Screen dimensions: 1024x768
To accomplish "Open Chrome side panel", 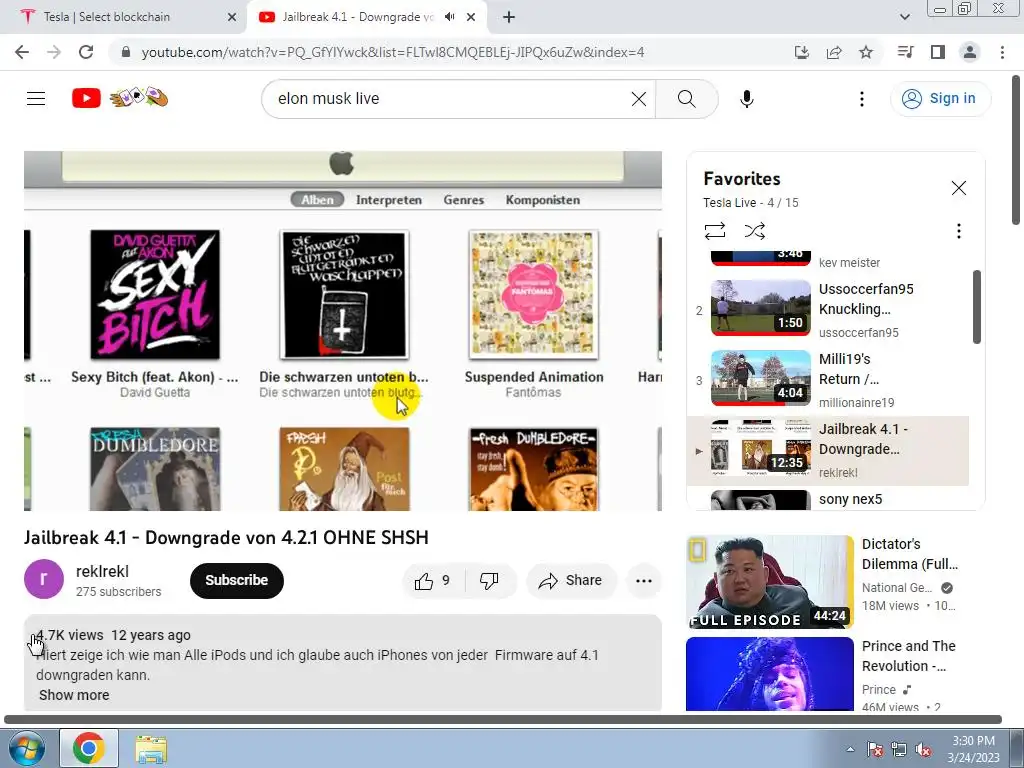I will [937, 52].
